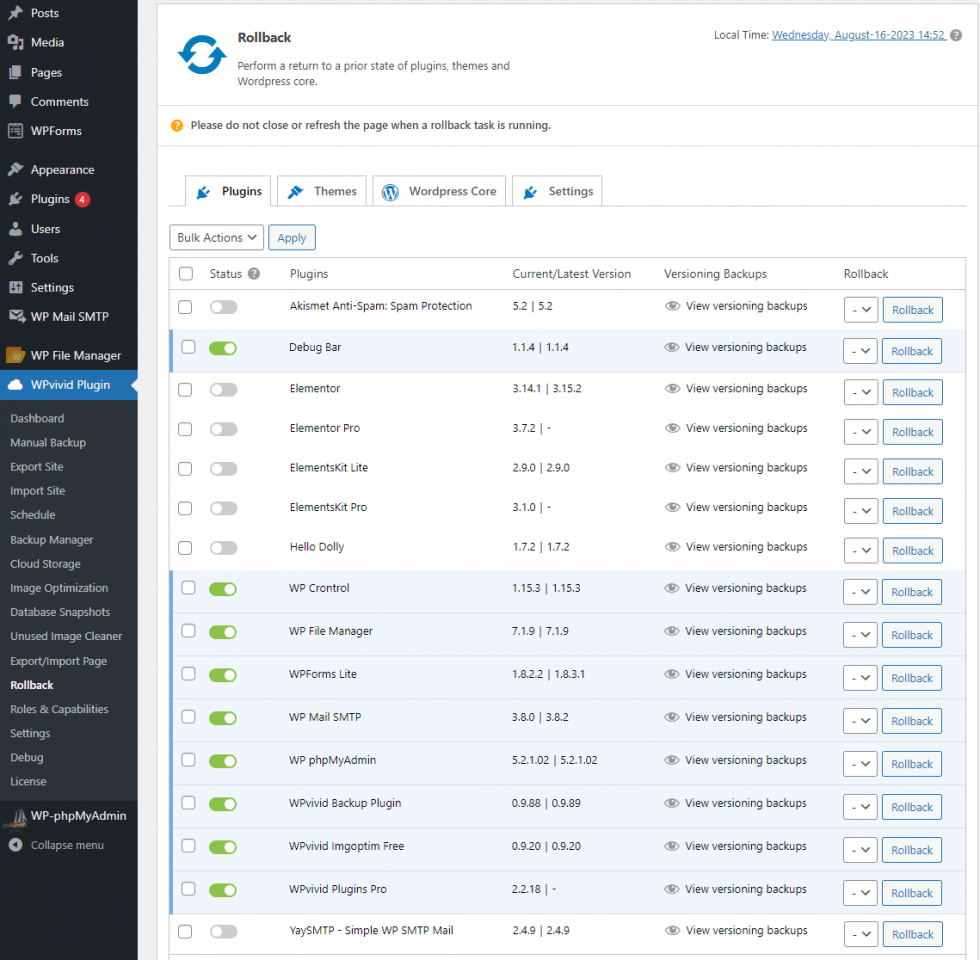This screenshot has height=960, width=980.
Task: Click Rollback for WP File Manager
Action: point(911,634)
